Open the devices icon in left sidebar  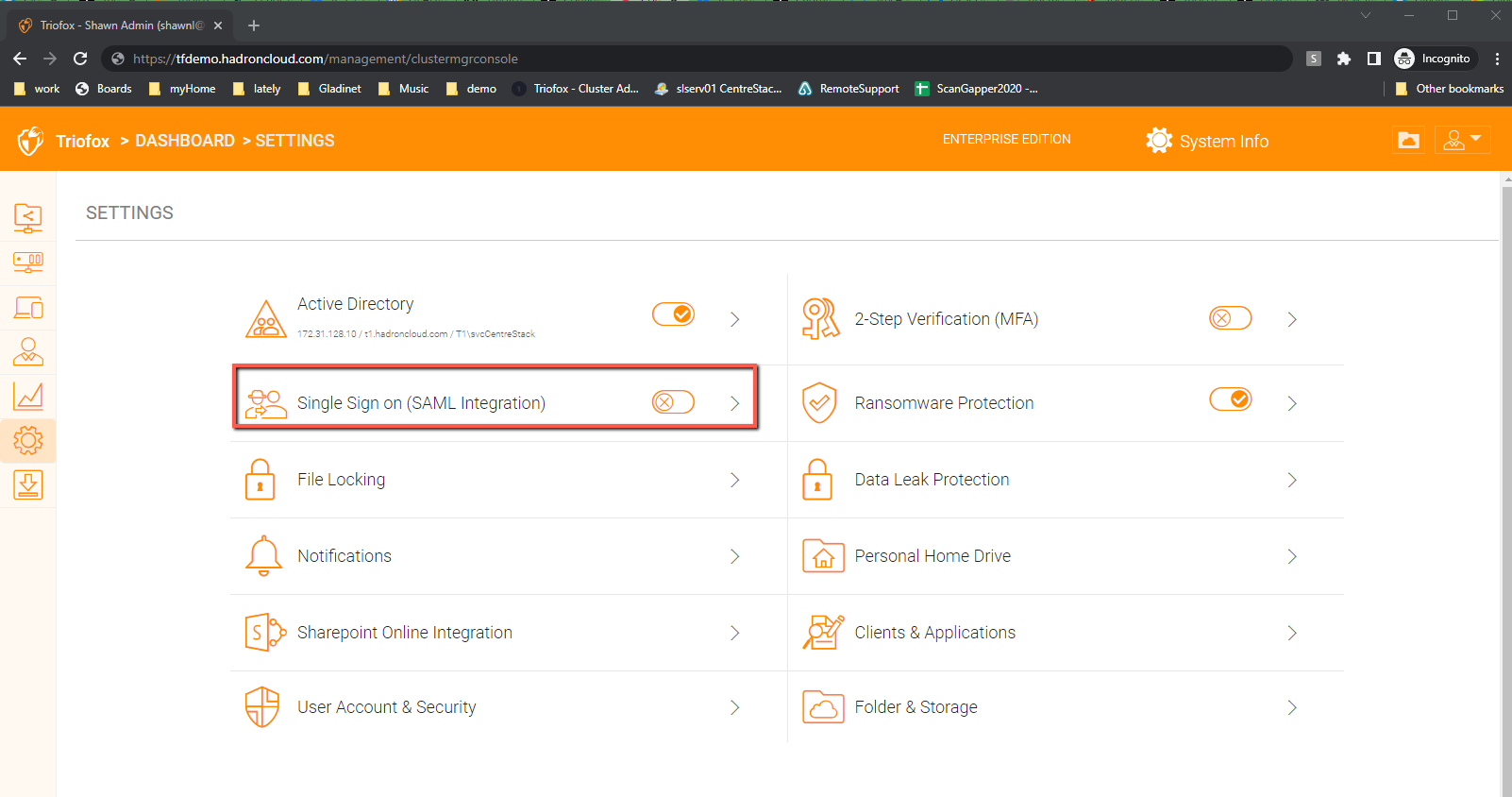(x=28, y=308)
